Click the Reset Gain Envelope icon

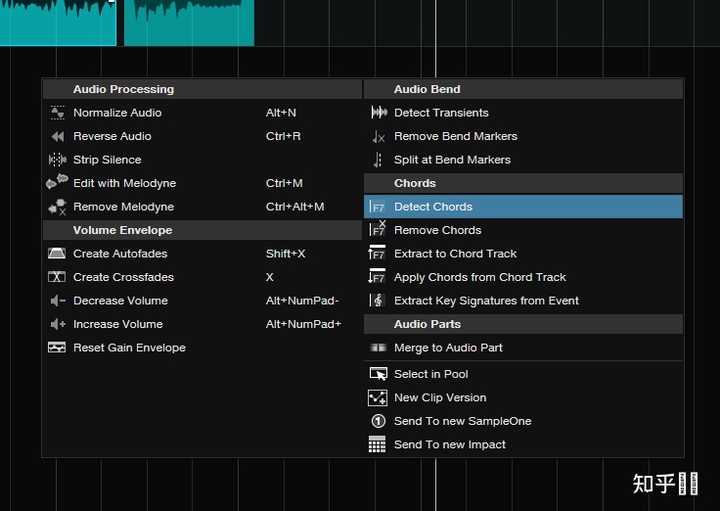click(57, 348)
